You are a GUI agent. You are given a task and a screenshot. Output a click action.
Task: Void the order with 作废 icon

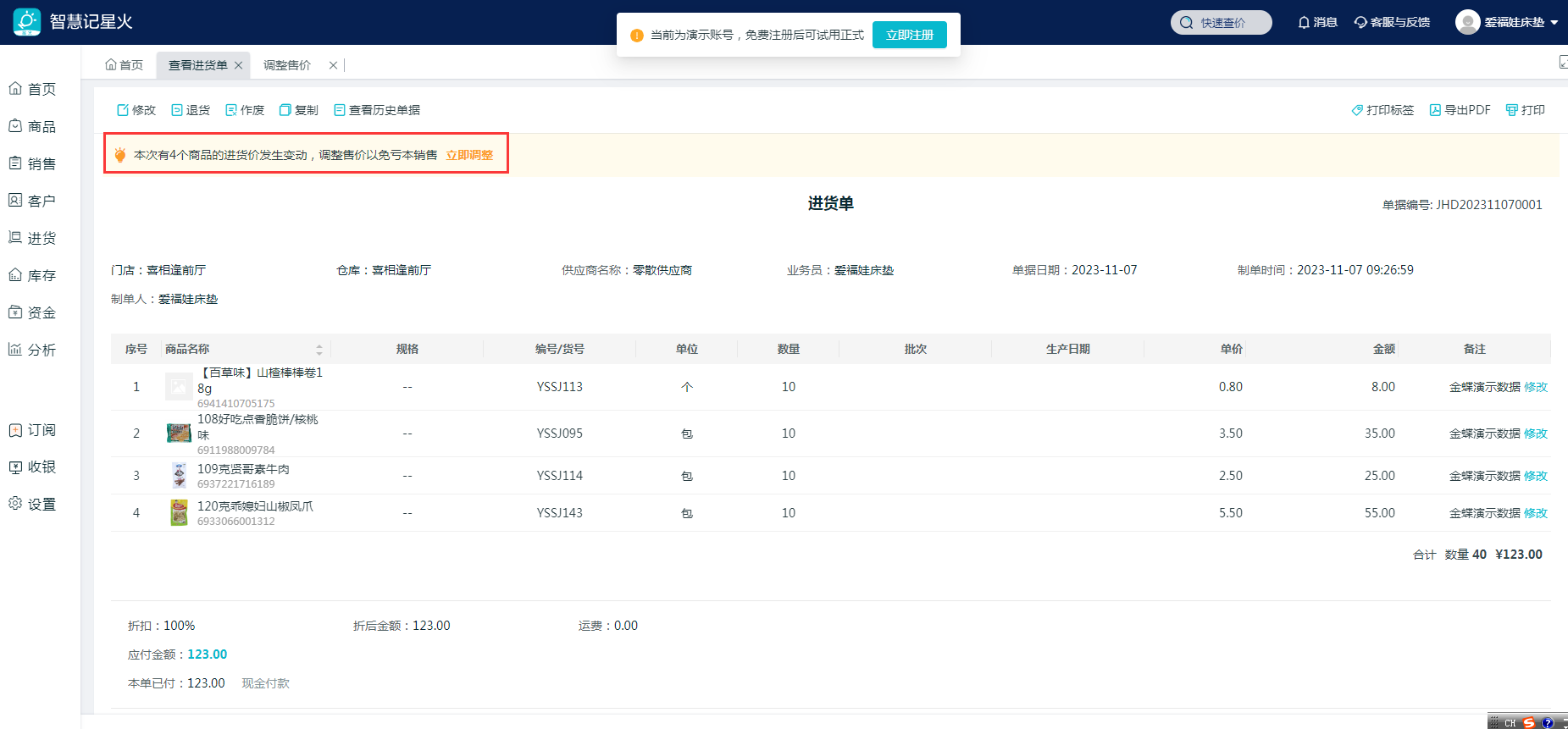click(231, 110)
